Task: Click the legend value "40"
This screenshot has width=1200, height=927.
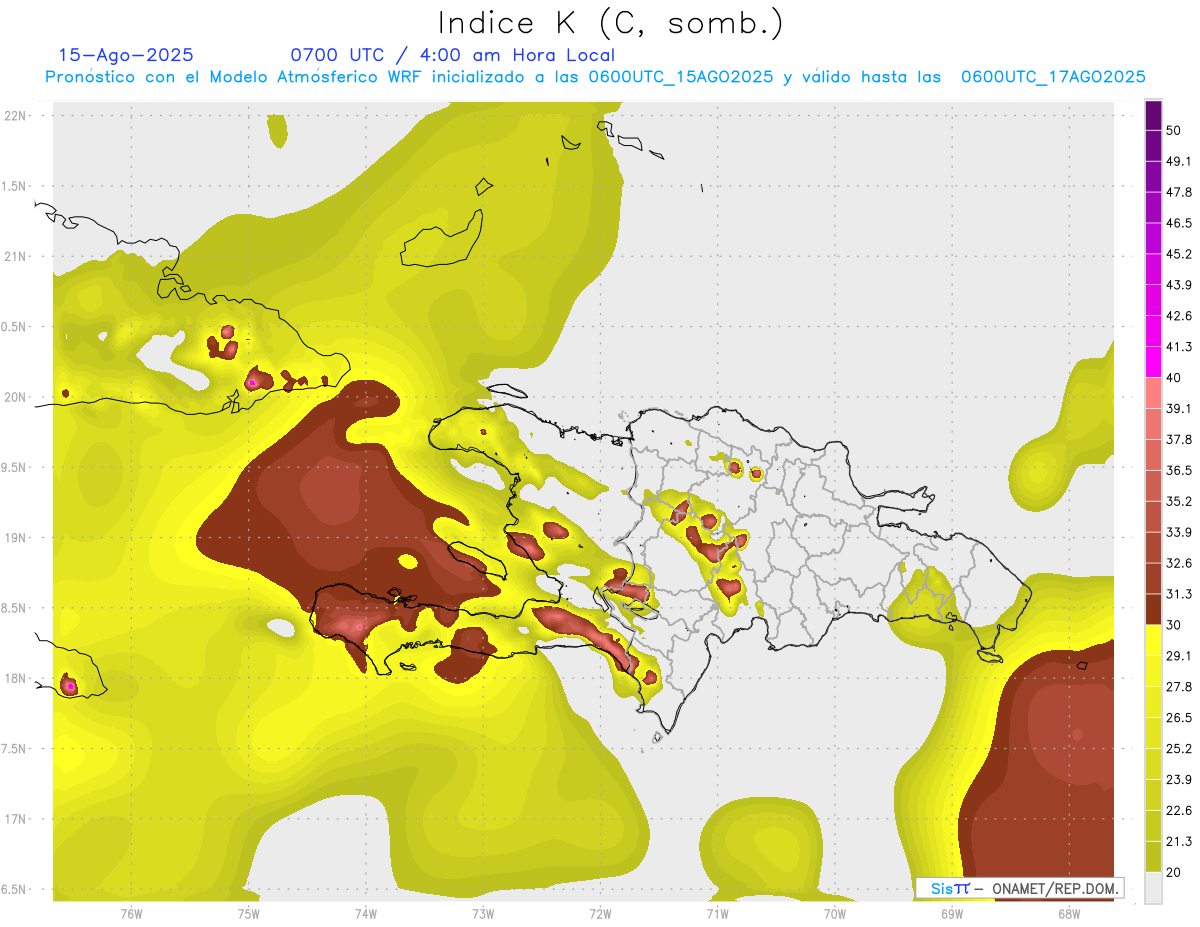Action: 1173,378
